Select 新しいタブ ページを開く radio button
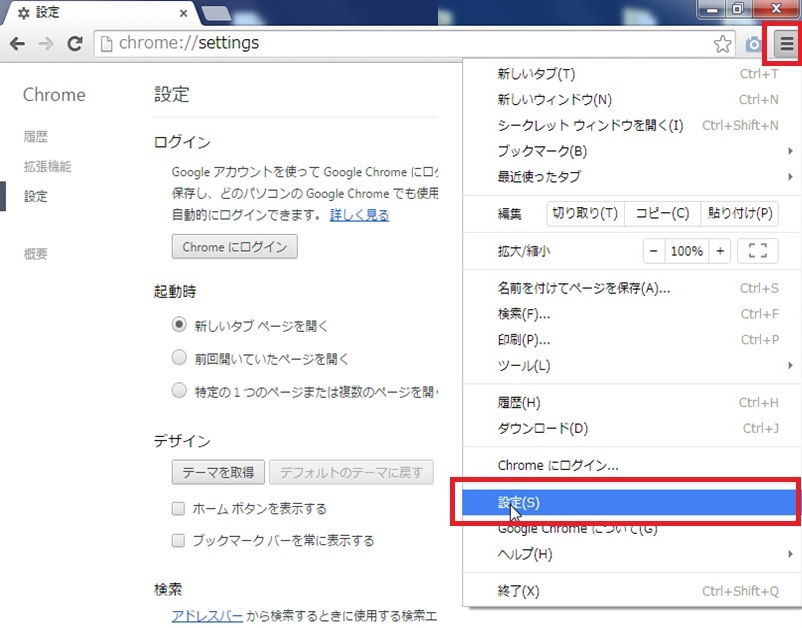 (x=179, y=325)
